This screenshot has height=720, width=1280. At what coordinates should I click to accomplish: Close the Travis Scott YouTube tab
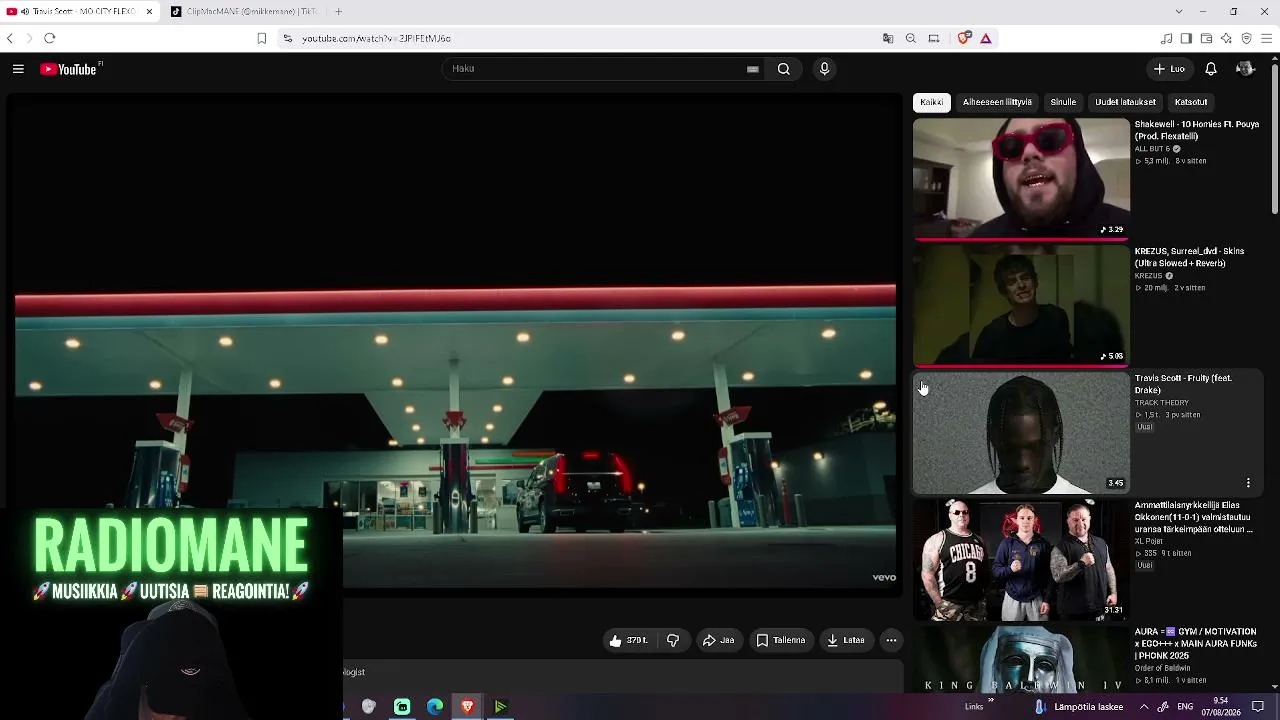coord(149,12)
